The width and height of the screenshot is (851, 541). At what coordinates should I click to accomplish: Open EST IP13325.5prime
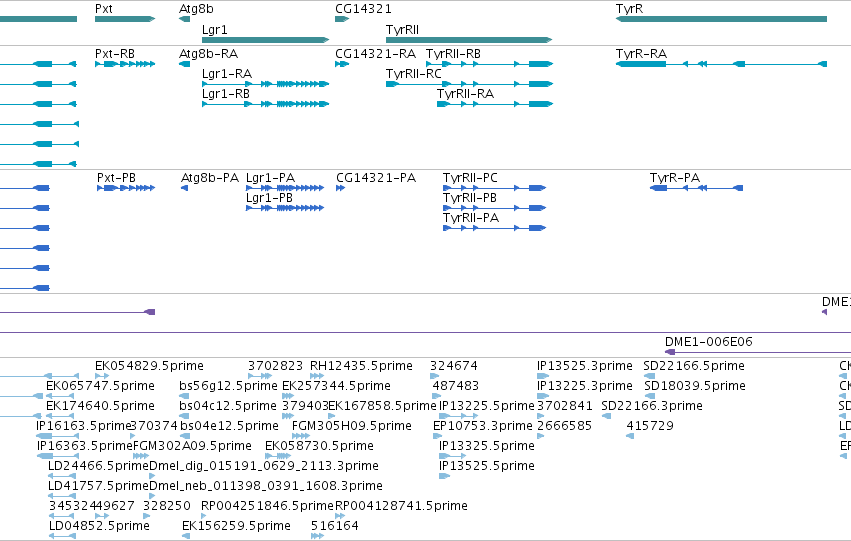(487, 446)
